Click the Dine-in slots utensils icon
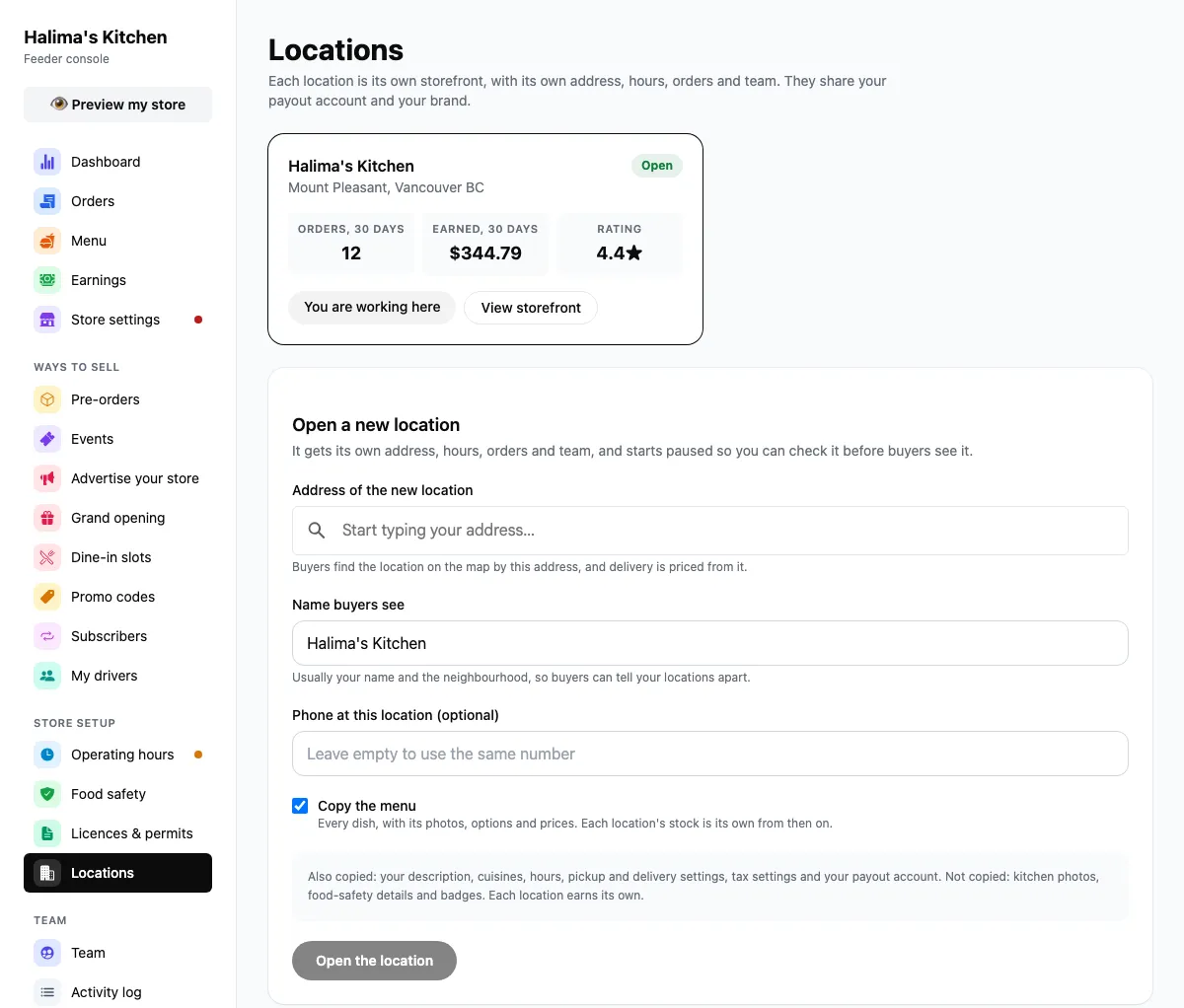 [x=47, y=557]
